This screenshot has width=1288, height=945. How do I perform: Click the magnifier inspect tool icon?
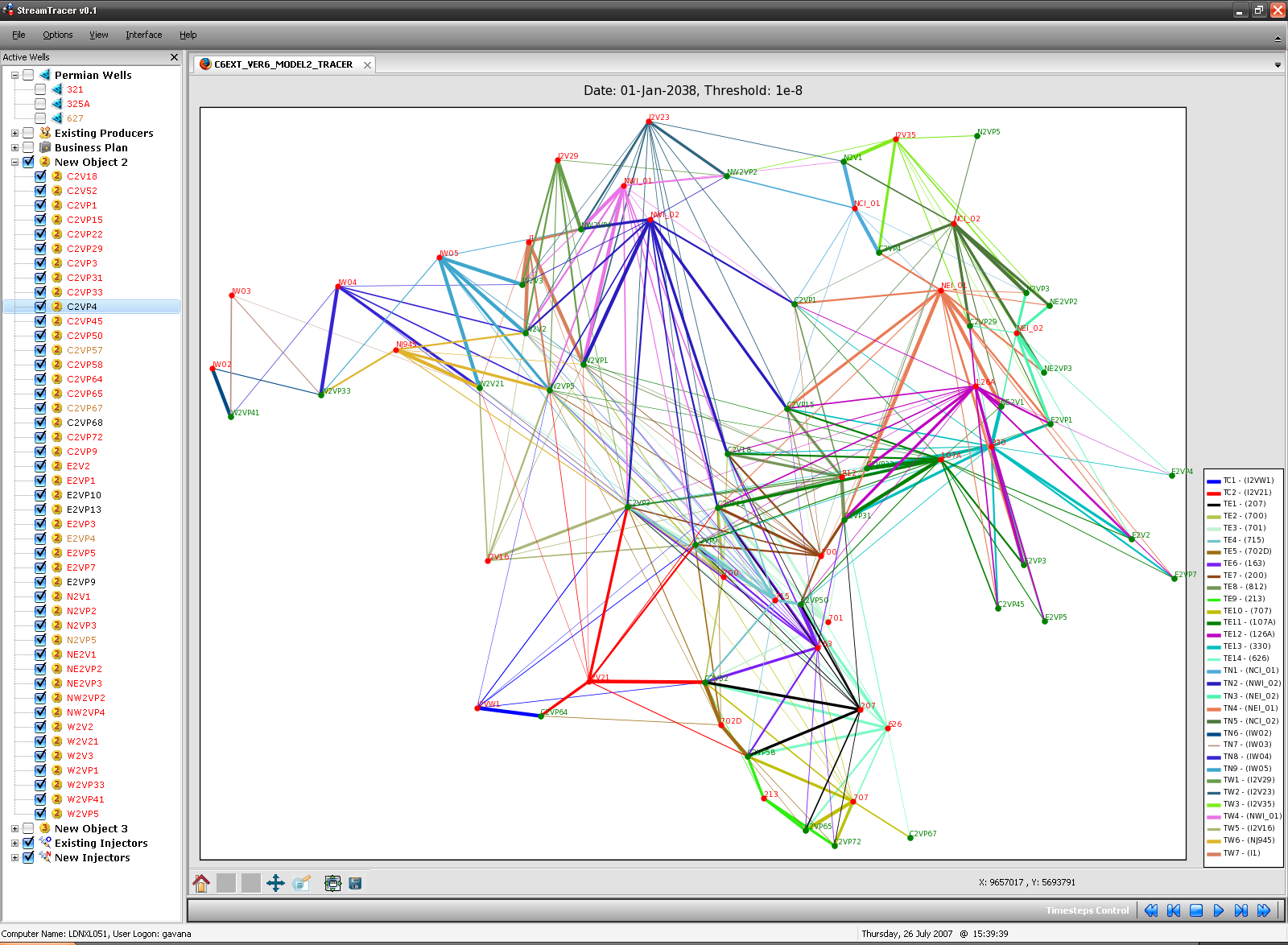[302, 883]
